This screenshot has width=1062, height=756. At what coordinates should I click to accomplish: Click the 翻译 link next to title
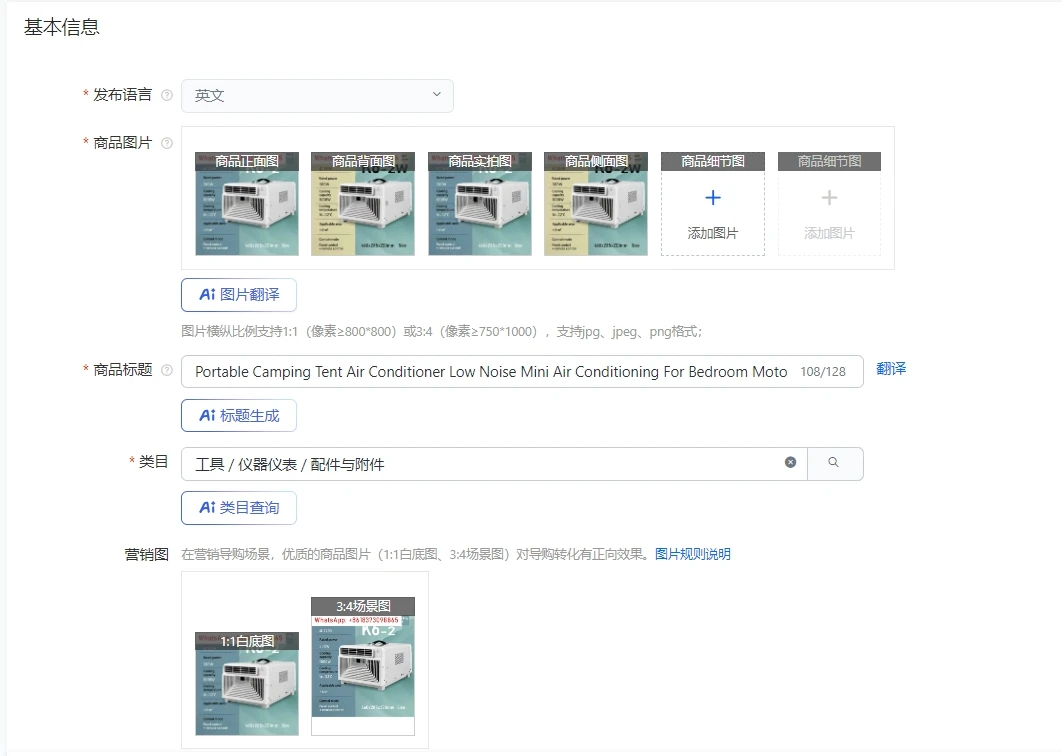tap(891, 369)
